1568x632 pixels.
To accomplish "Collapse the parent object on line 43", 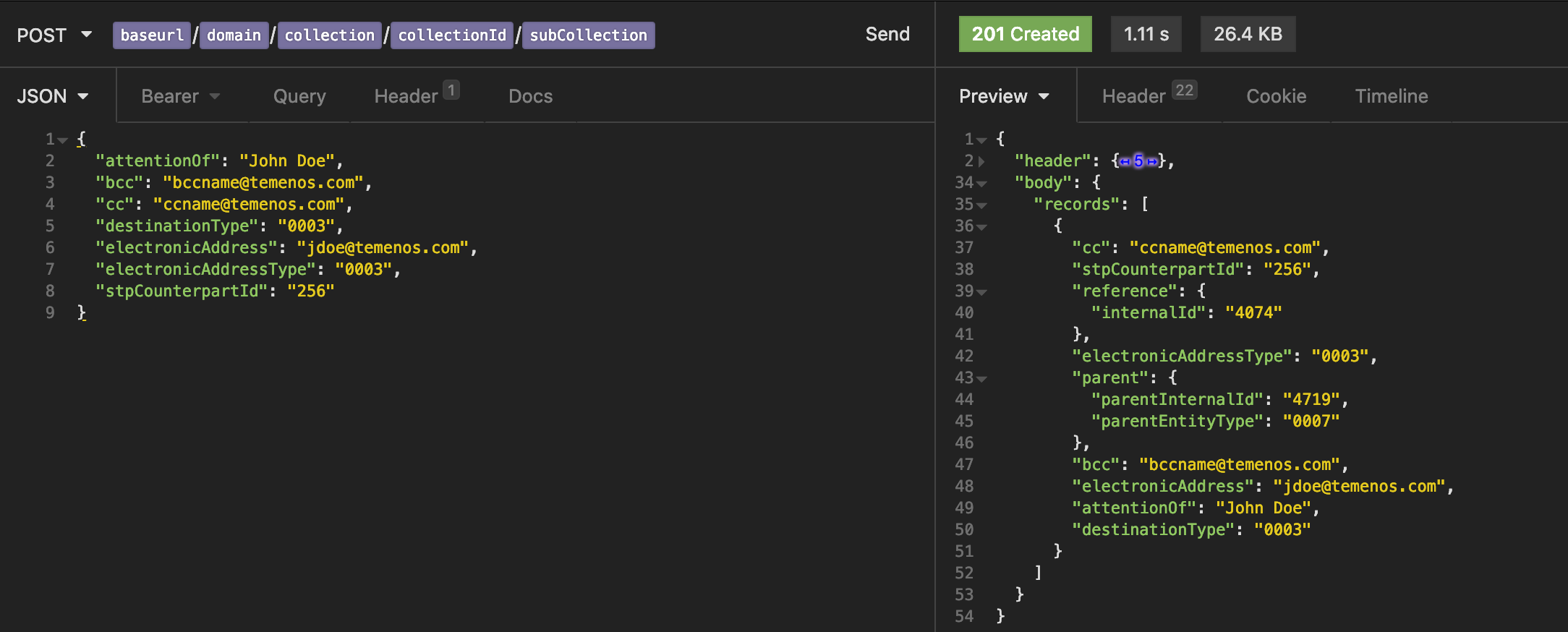I will point(981,379).
